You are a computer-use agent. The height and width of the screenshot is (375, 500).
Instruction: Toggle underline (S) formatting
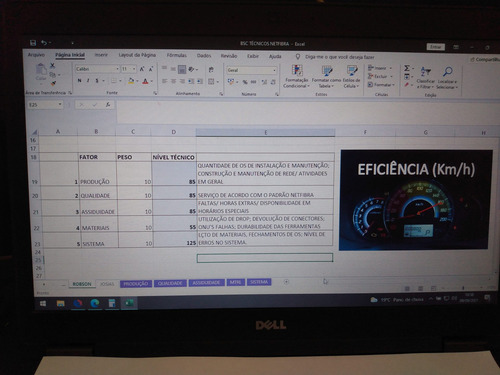pos(97,81)
